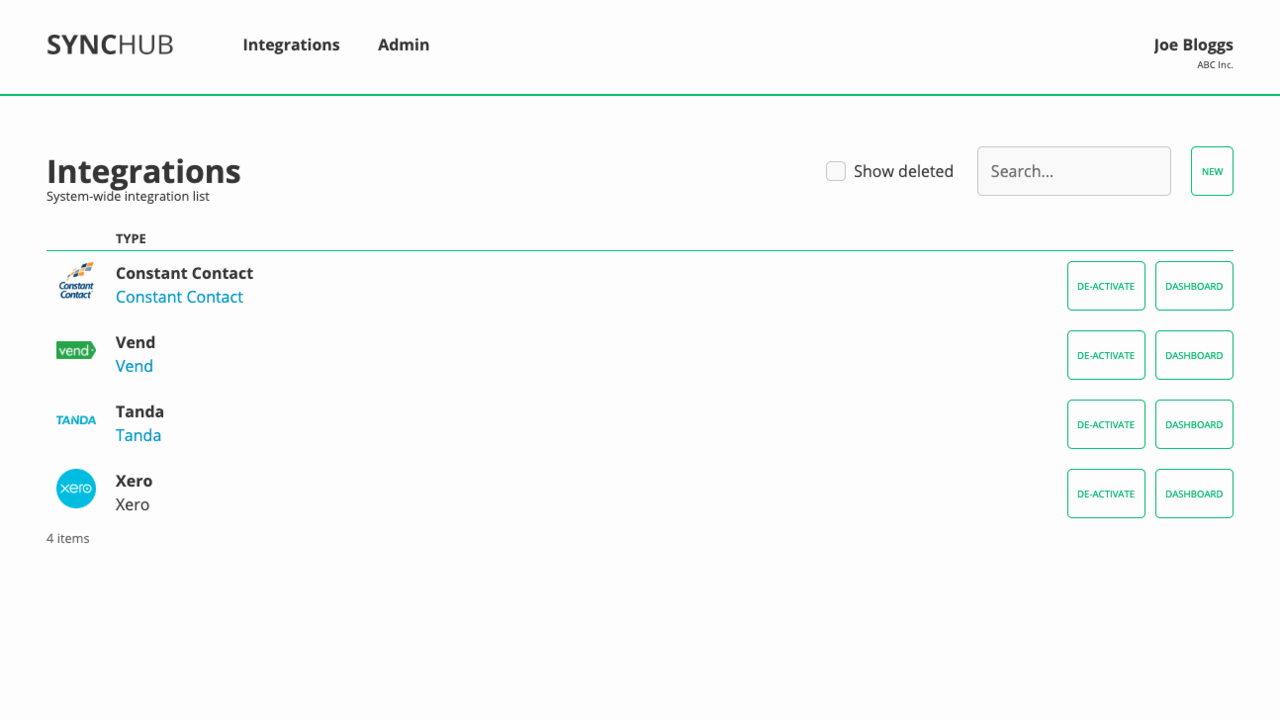The height and width of the screenshot is (720, 1280).
Task: Click the bold Constant Contact title
Action: pos(184,273)
